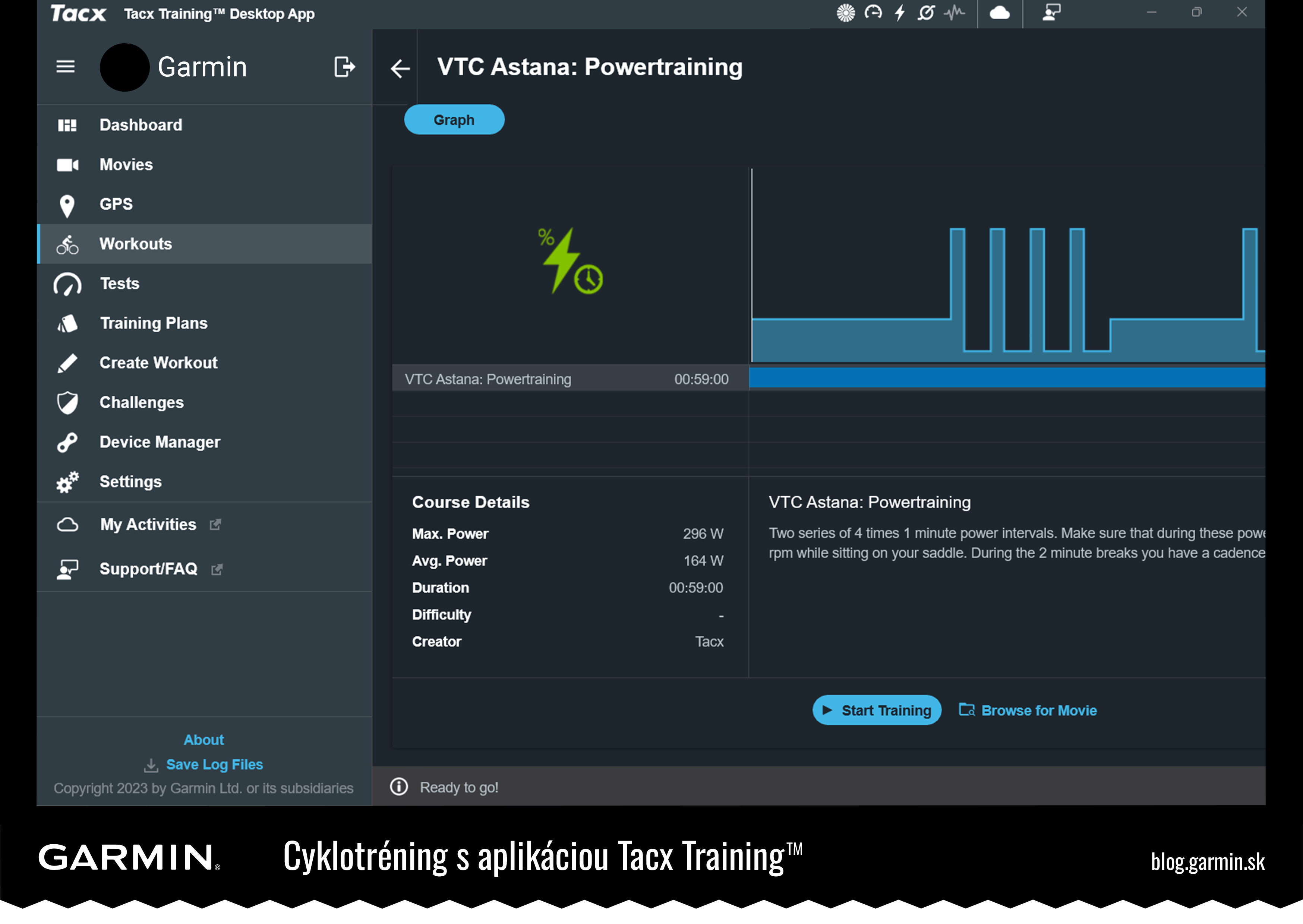Open Movies via the camera icon

point(68,165)
